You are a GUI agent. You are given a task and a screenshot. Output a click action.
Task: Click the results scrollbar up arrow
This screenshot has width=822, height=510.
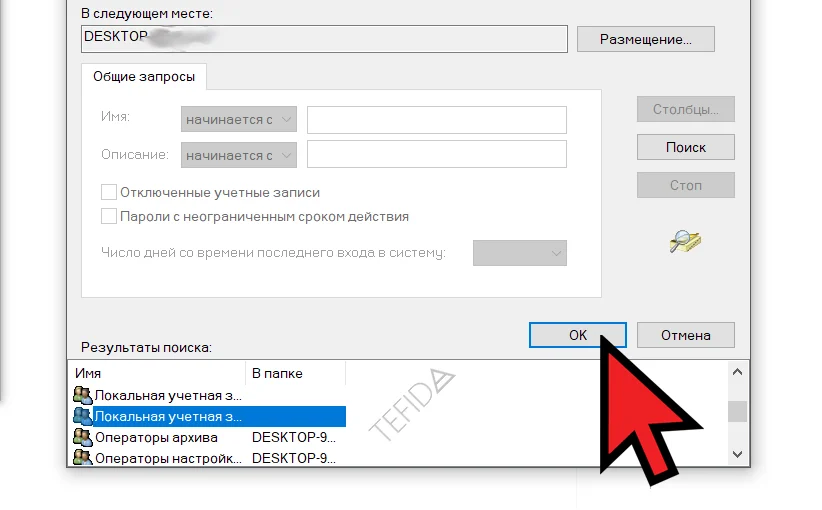(x=737, y=373)
